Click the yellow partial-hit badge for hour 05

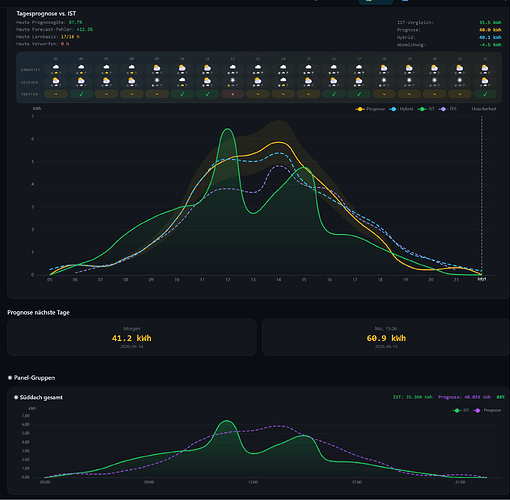coord(56,94)
